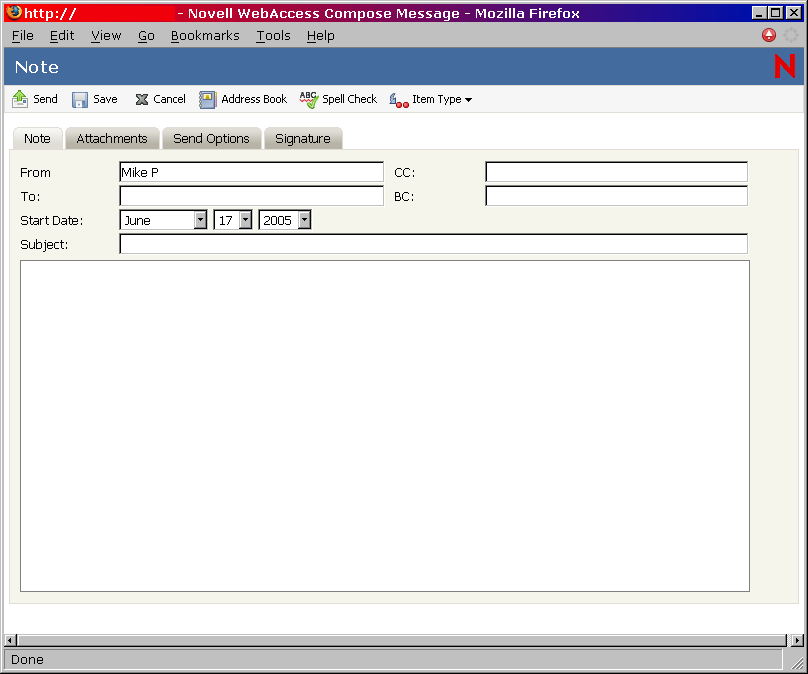The width and height of the screenshot is (808, 674).
Task: Click the red update notification icon
Action: [x=769, y=35]
